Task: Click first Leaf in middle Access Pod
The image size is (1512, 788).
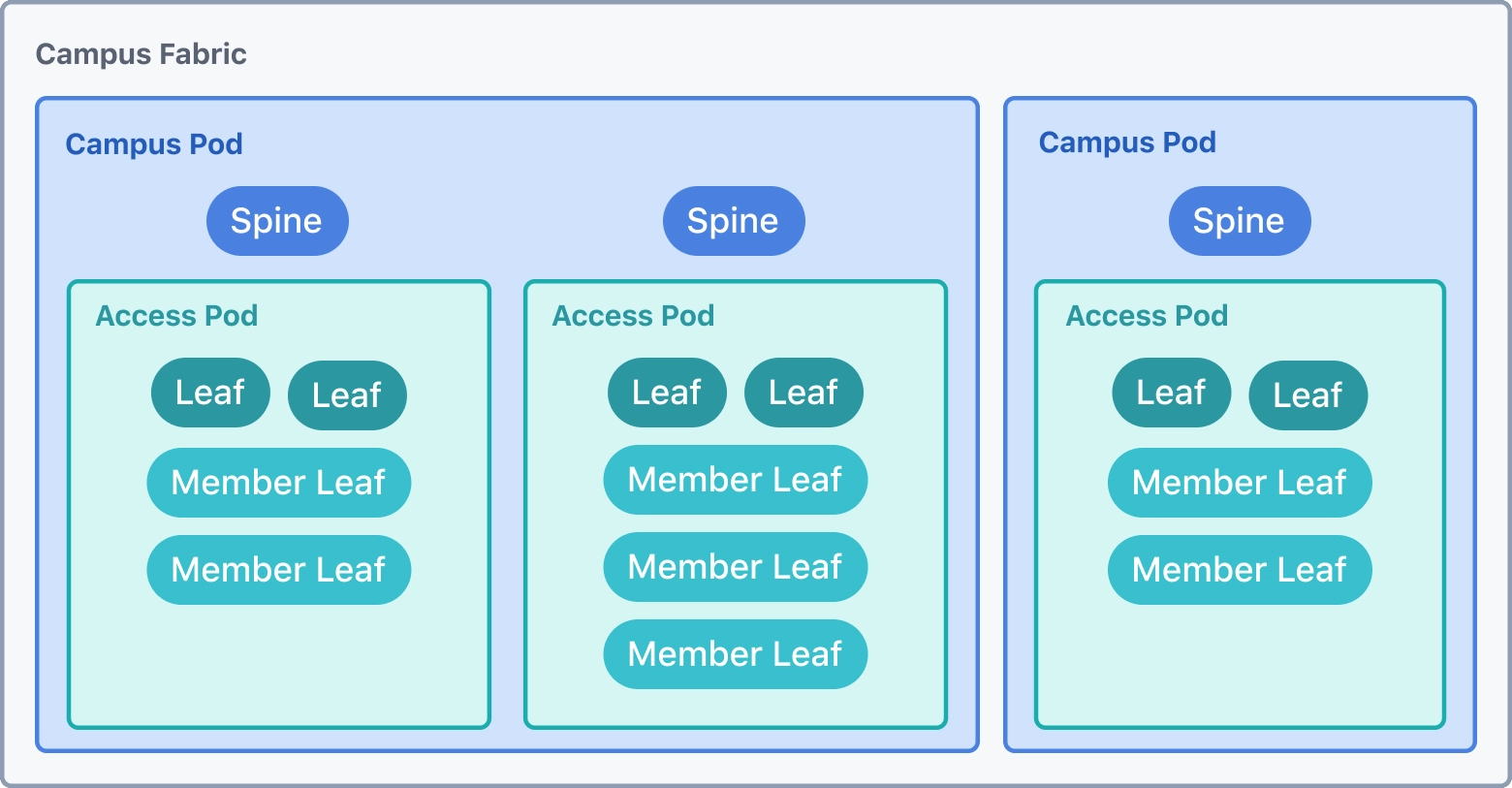Action: pyautogui.click(x=667, y=393)
